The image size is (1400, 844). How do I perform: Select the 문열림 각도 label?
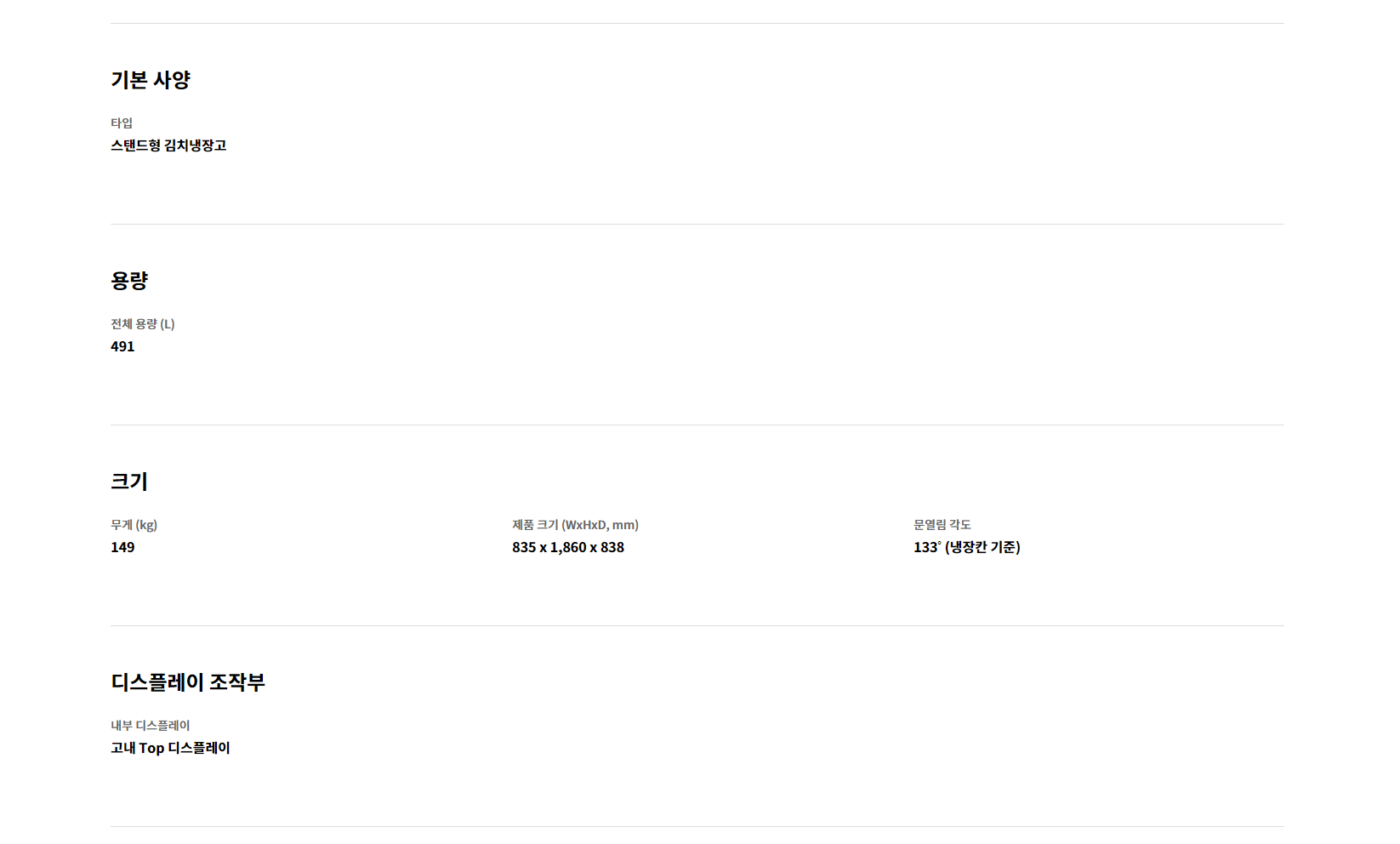(942, 525)
